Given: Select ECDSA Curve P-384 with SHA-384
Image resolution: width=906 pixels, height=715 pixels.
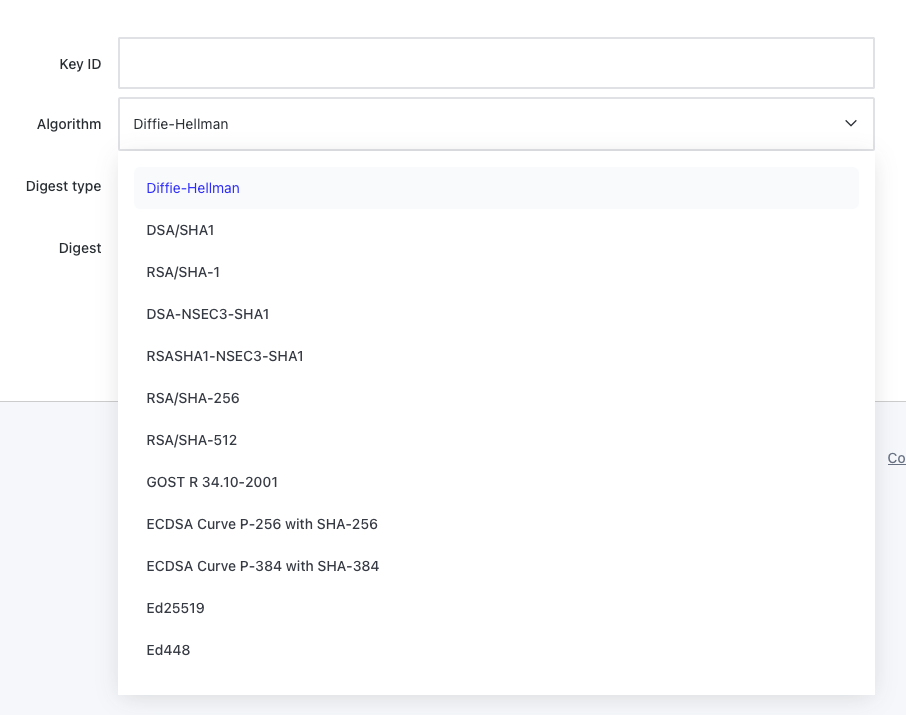Looking at the screenshot, I should [x=263, y=565].
